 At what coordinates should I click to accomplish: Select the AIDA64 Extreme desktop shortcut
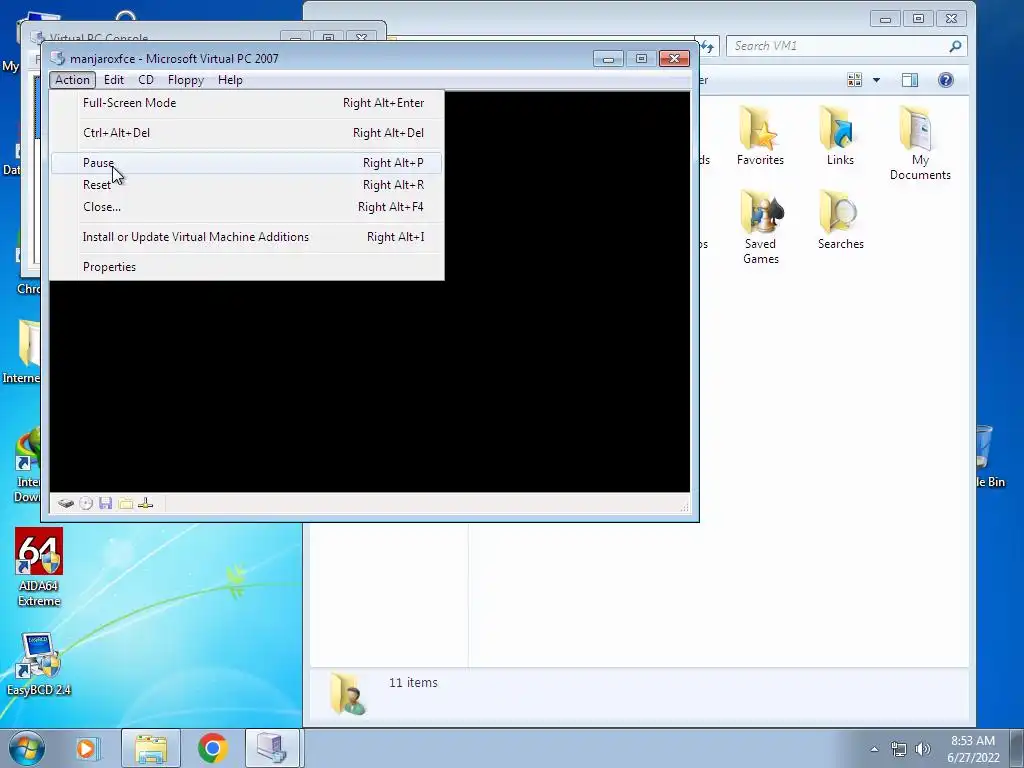[39, 568]
